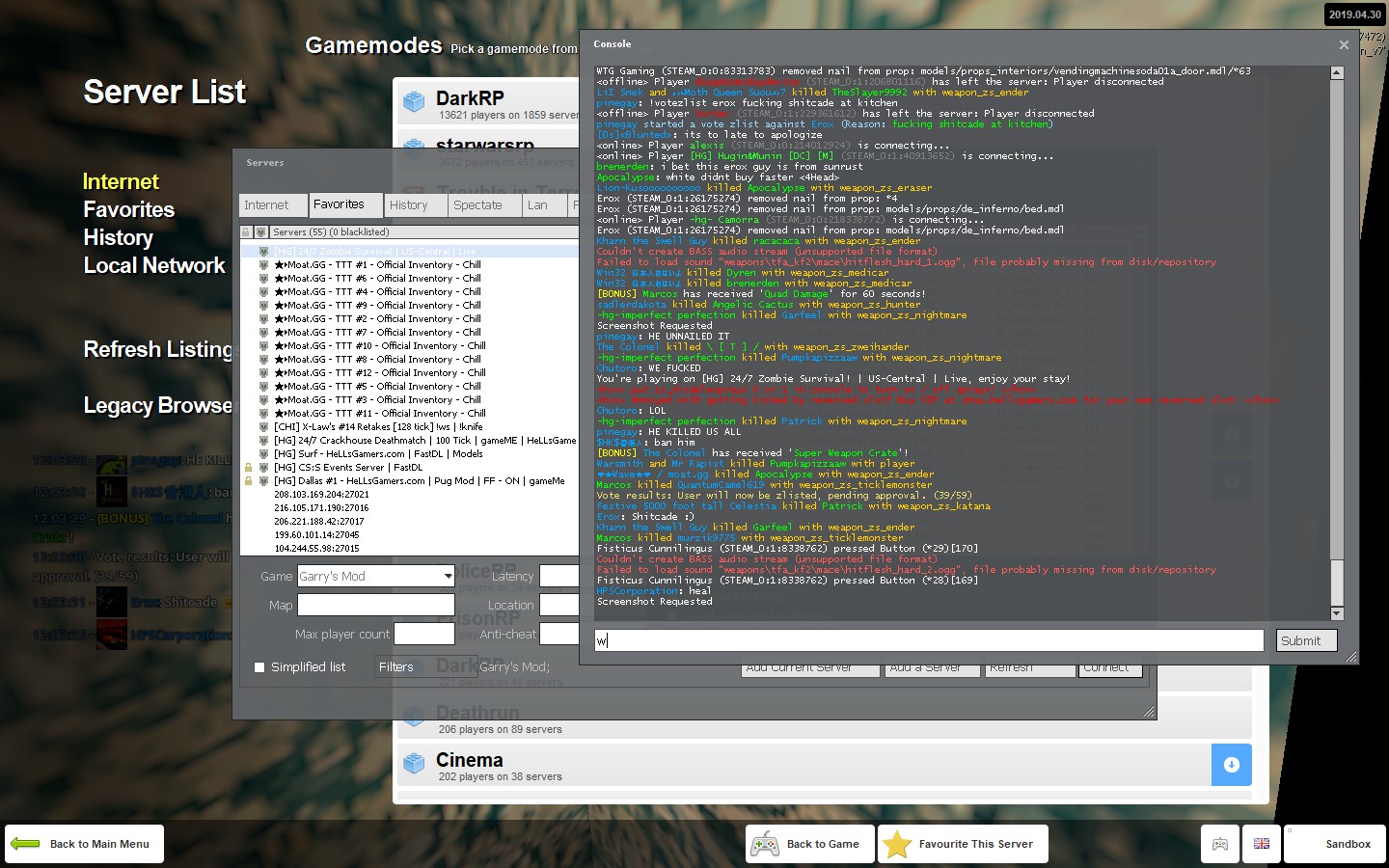
Task: Click the star icon on Favourite This Server
Action: click(897, 844)
